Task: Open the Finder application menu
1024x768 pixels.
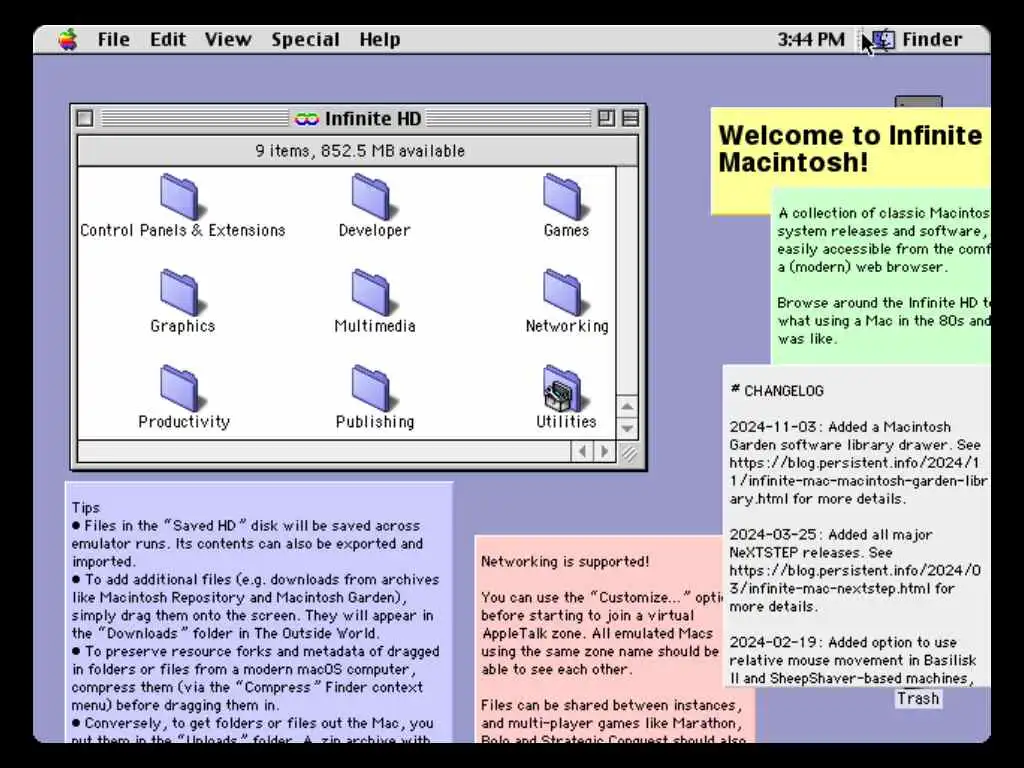Action: pos(918,40)
